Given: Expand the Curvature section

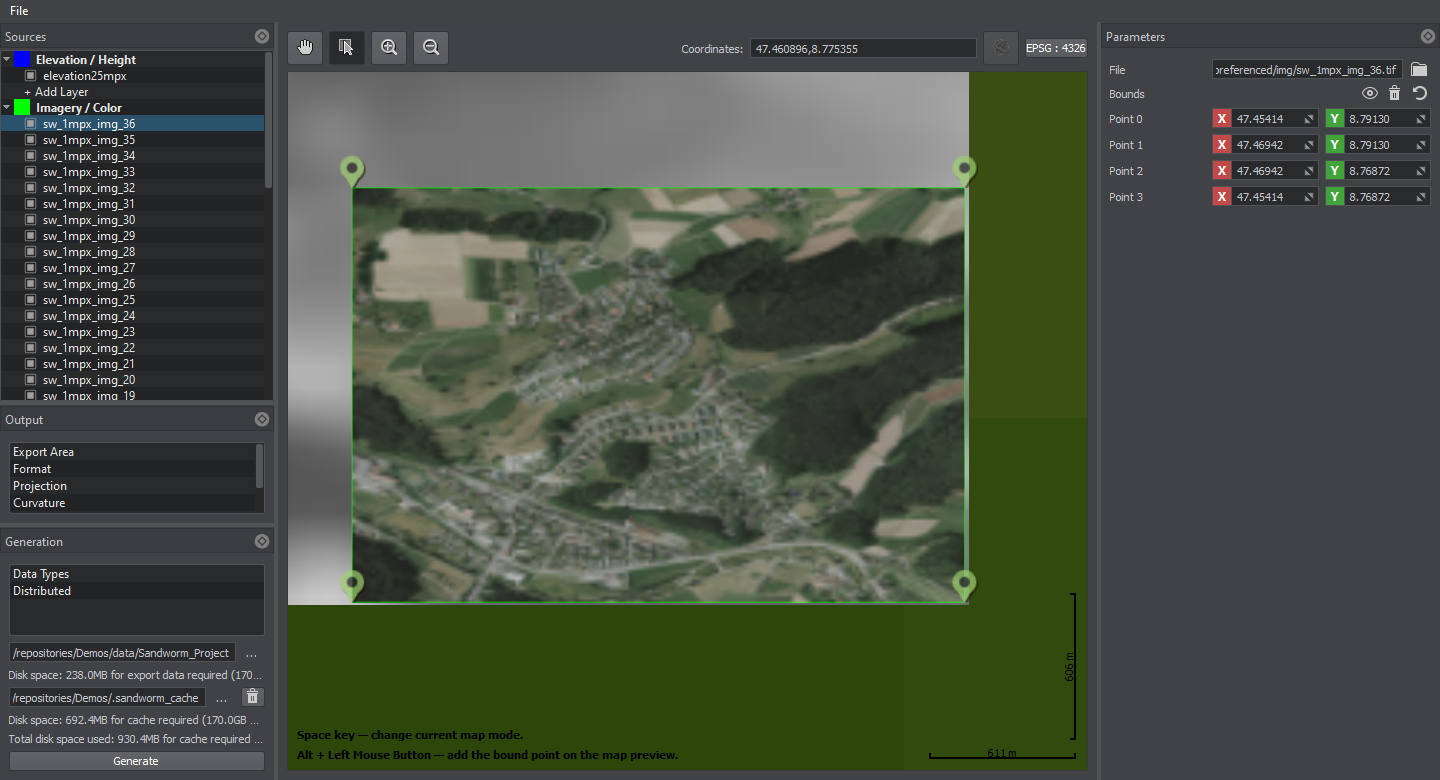Looking at the screenshot, I should 132,503.
